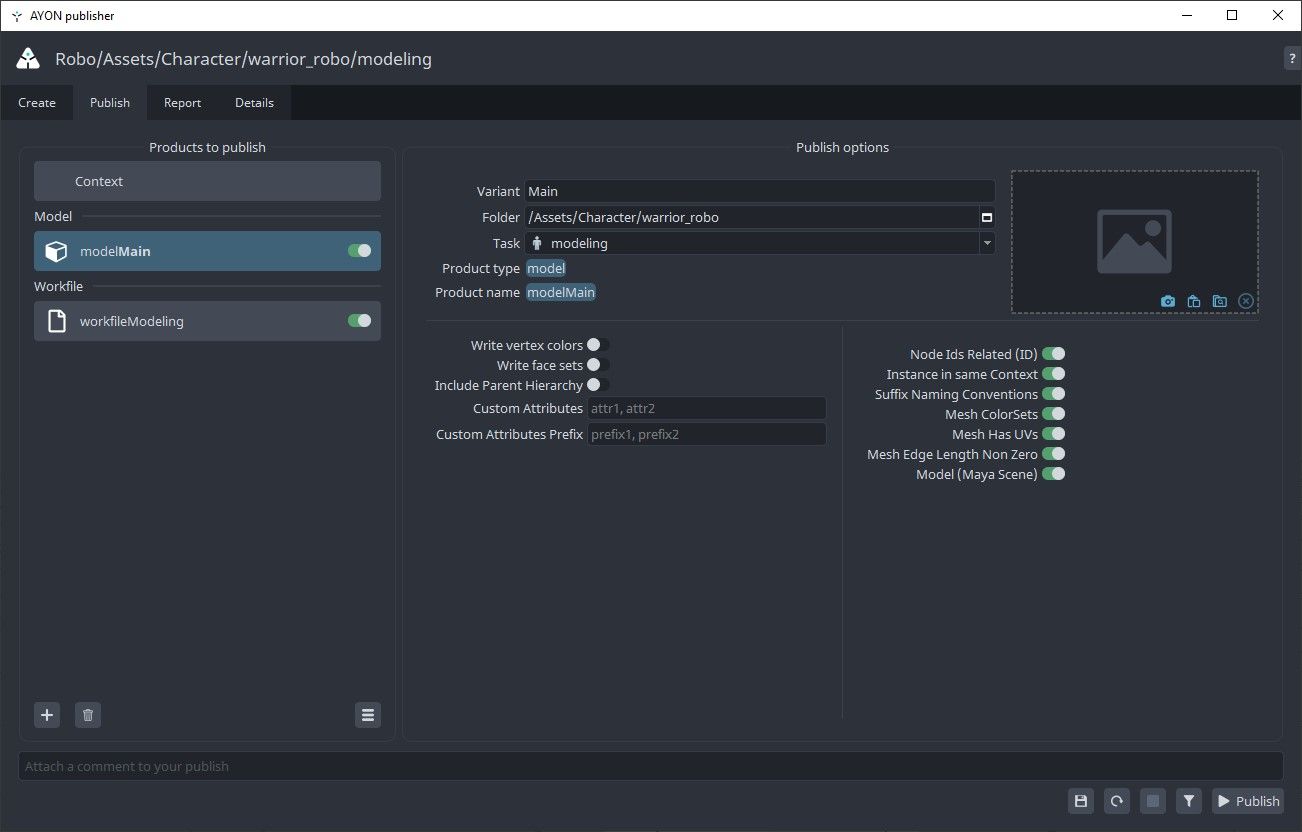Enable the Write vertex colors toggle
This screenshot has width=1302, height=832.
point(598,345)
